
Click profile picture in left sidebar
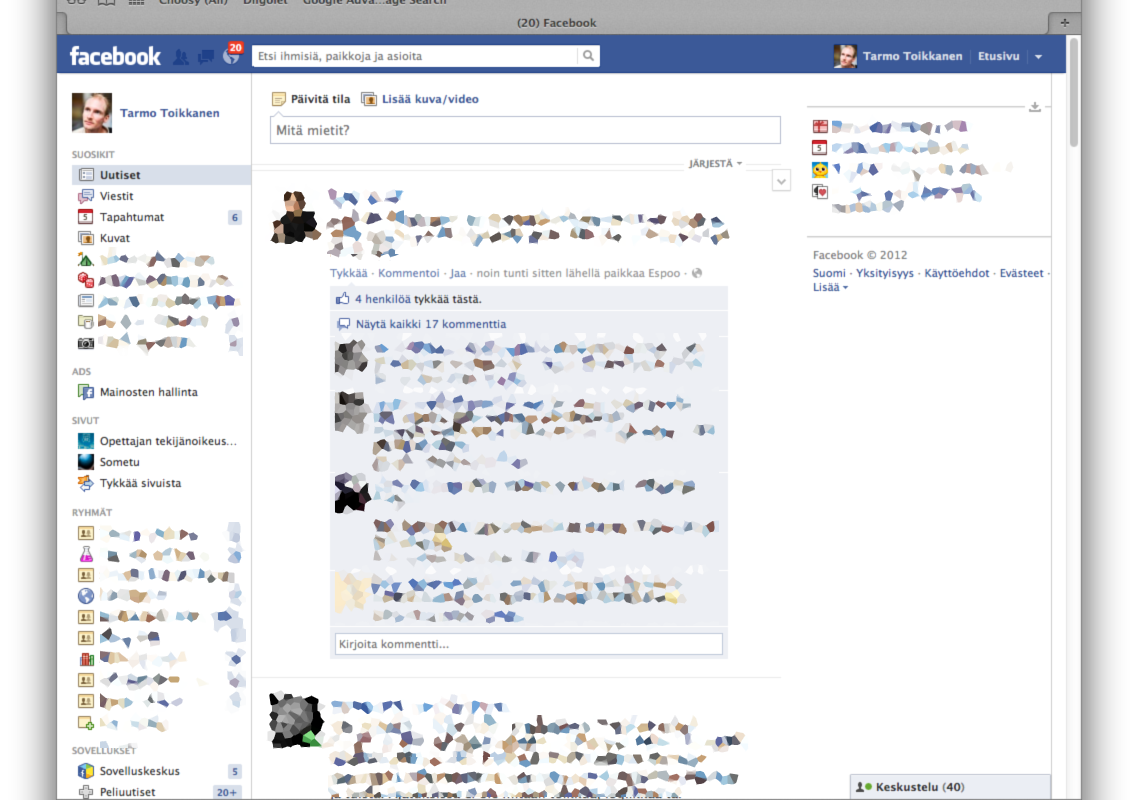pos(92,113)
